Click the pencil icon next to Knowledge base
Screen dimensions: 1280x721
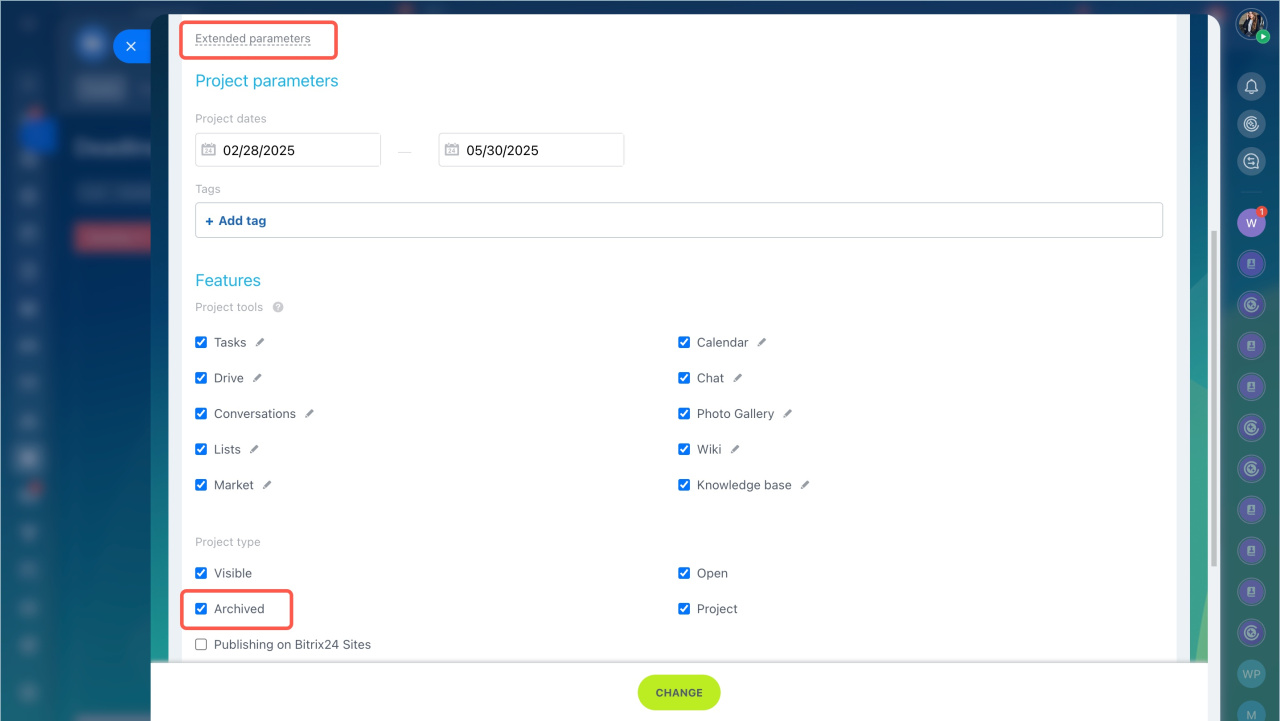pos(805,485)
